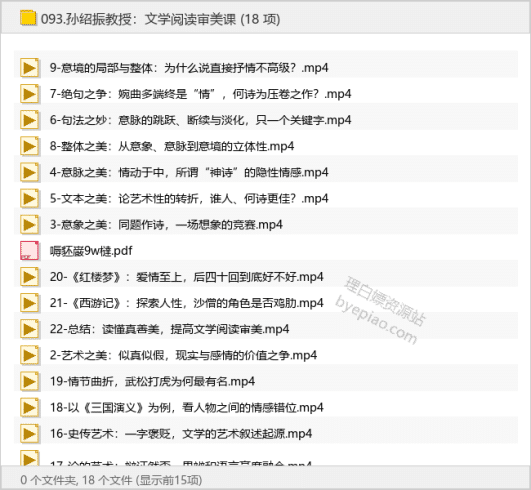Select the PDF file name ending 9w.pdf
The width and height of the screenshot is (531, 490).
(91, 251)
